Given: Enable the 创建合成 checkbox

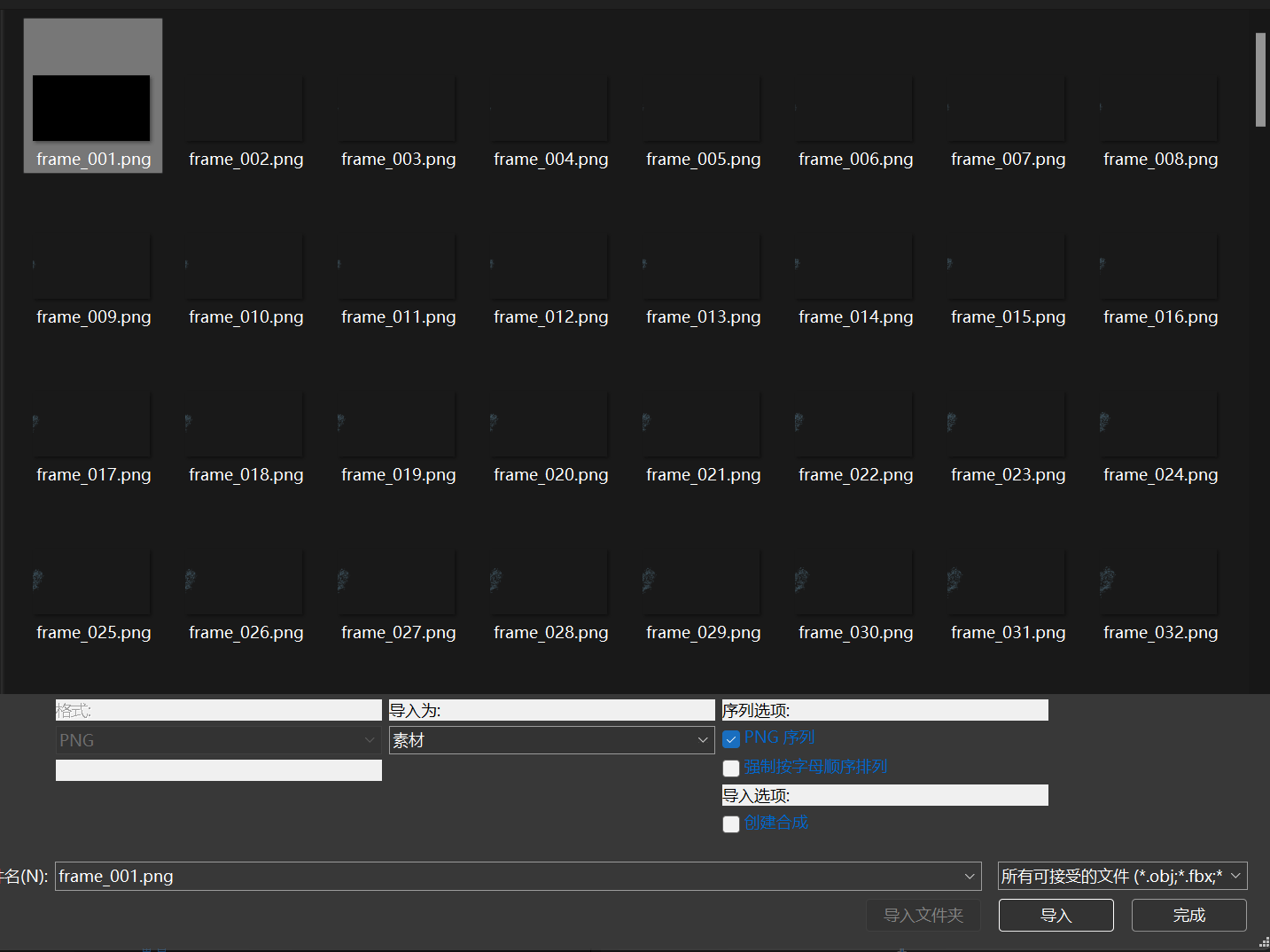Looking at the screenshot, I should pyautogui.click(x=731, y=824).
